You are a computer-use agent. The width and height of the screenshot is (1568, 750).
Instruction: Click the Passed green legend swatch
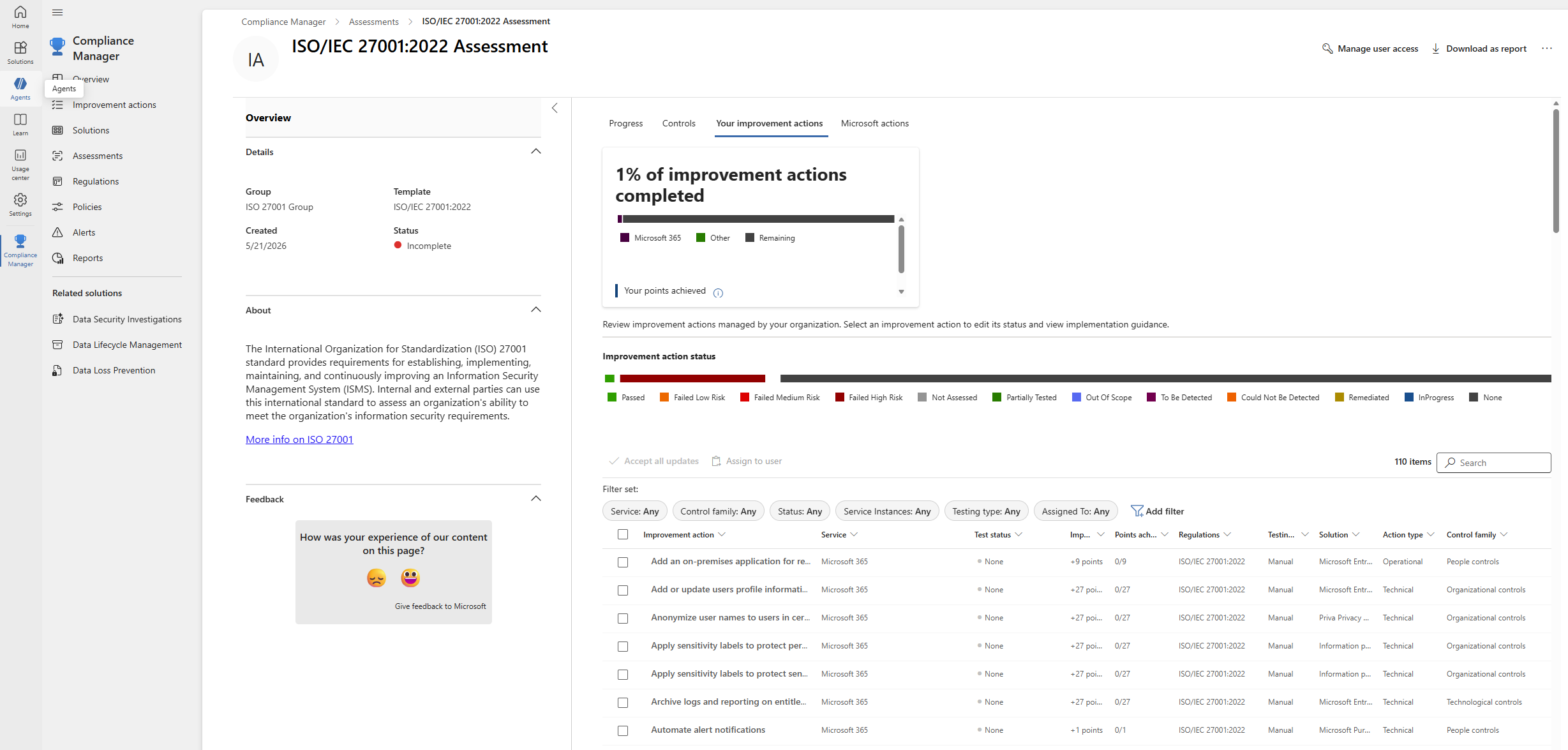coord(612,397)
